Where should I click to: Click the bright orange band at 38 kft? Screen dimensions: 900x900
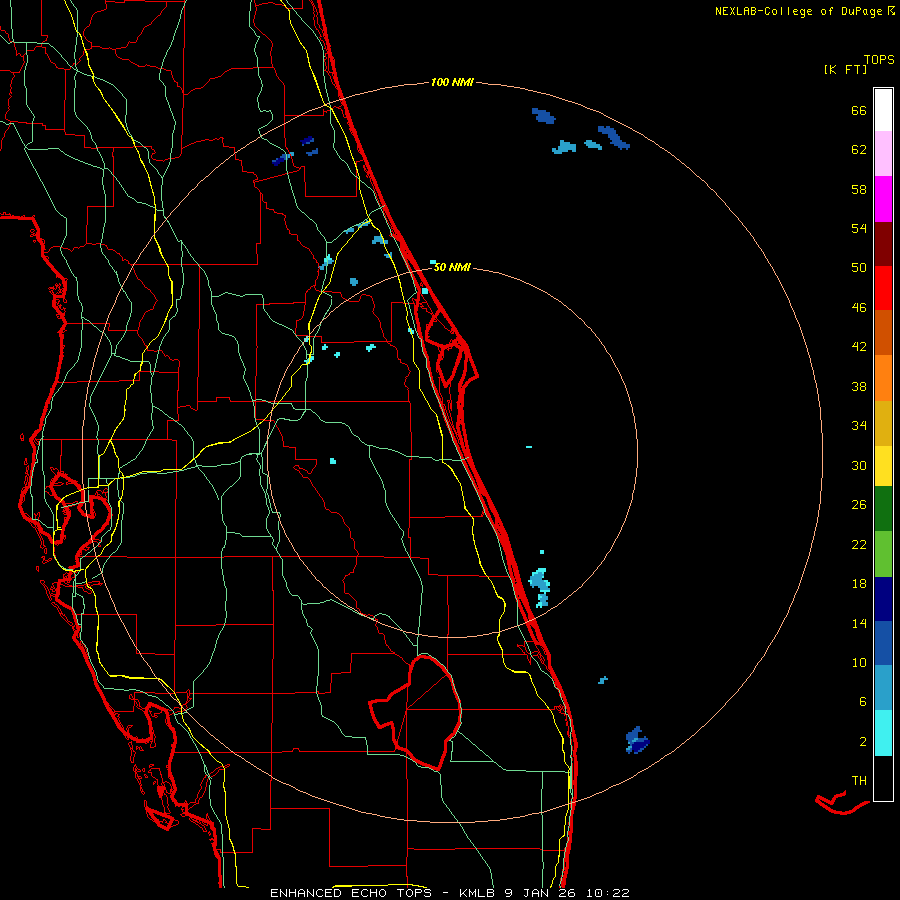883,378
